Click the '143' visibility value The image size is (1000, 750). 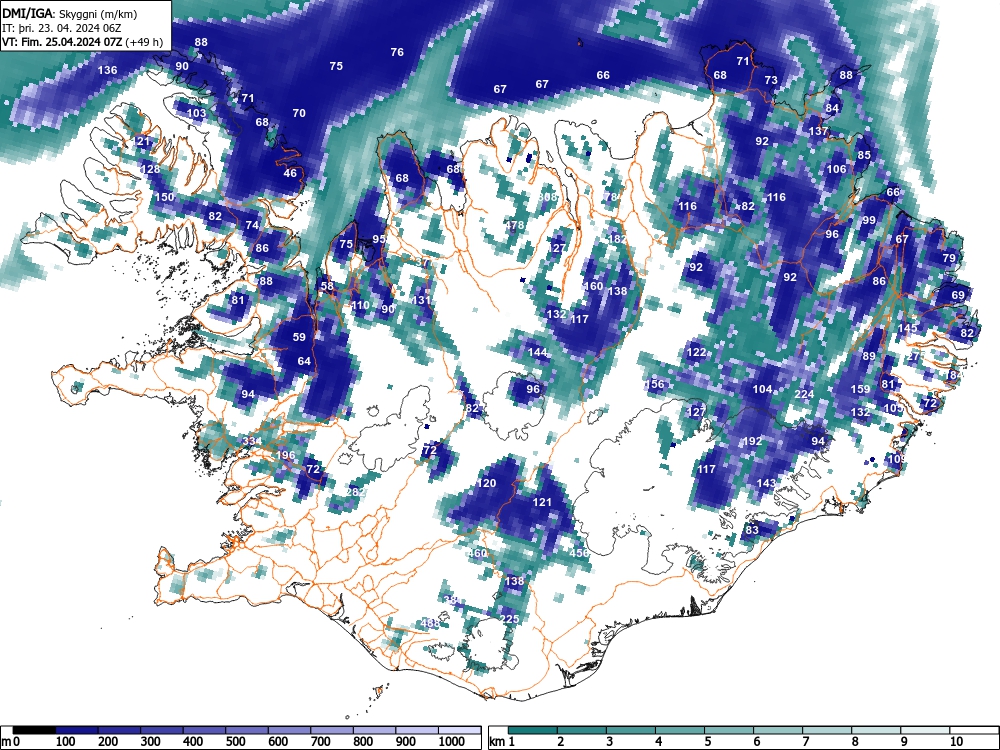click(x=766, y=483)
